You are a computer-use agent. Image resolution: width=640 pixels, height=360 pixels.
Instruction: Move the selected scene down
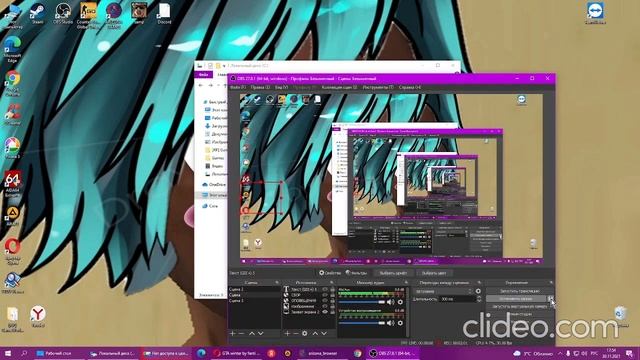(260, 333)
